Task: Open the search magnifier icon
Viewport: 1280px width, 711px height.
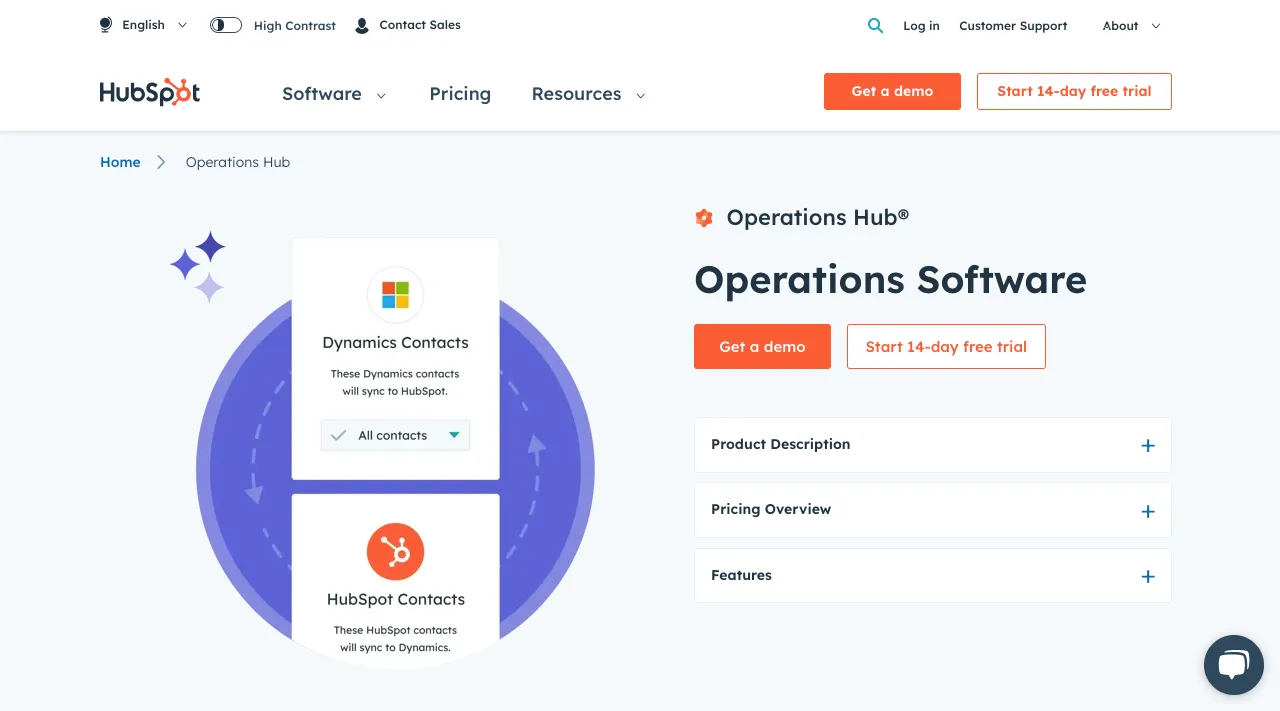Action: click(875, 26)
